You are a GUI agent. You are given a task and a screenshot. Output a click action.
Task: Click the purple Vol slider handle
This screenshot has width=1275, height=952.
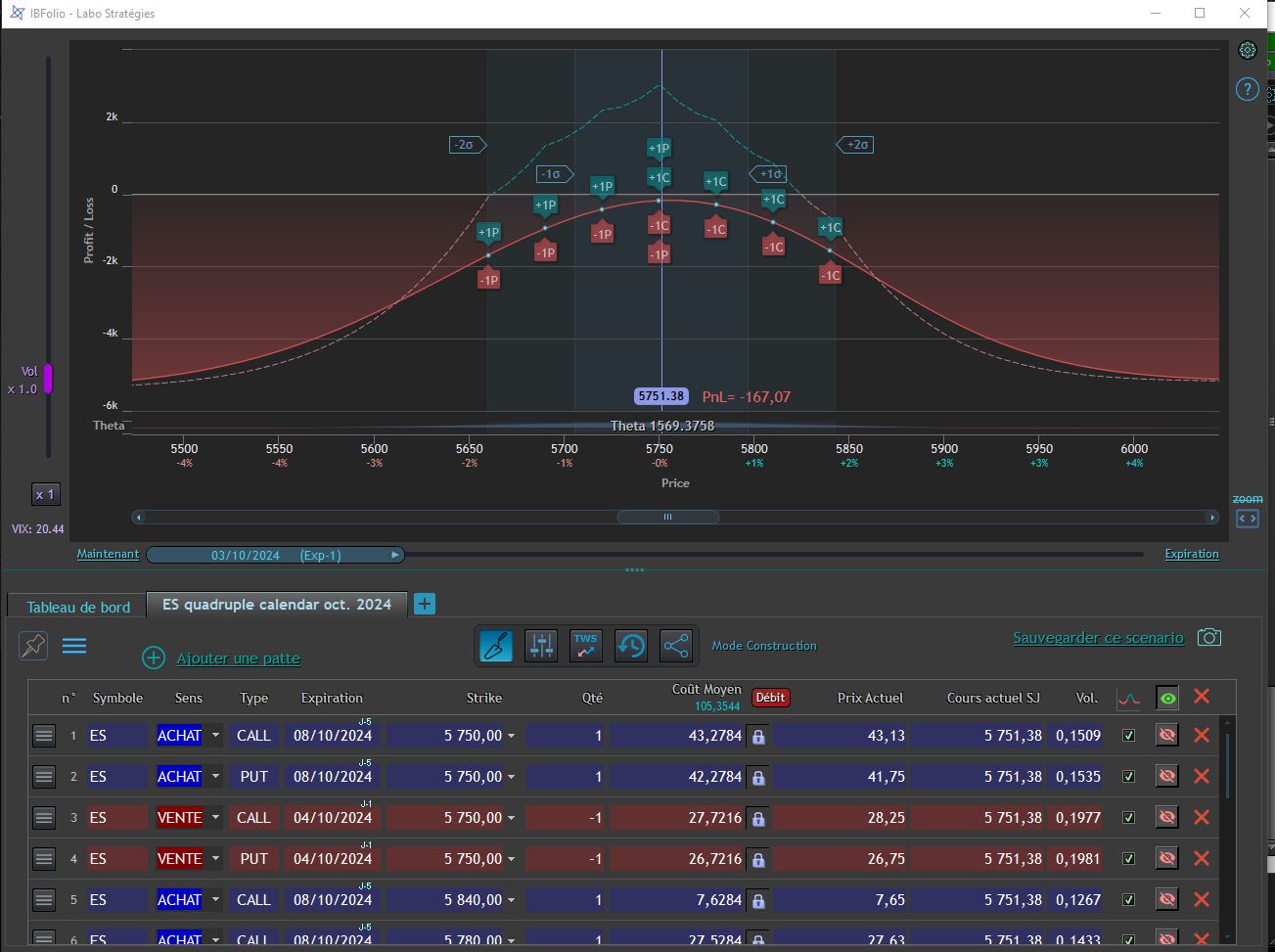(x=47, y=380)
